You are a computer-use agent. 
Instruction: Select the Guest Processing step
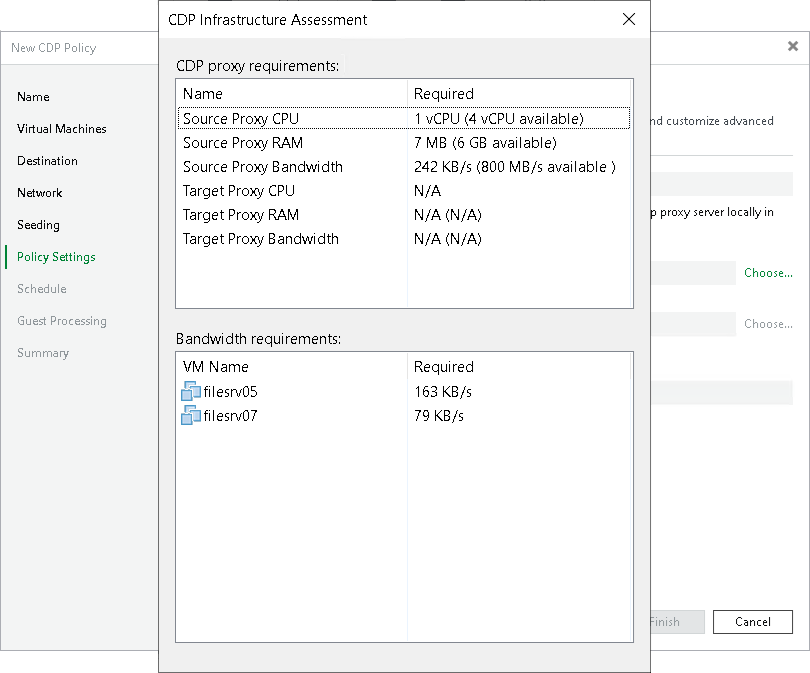coord(62,321)
